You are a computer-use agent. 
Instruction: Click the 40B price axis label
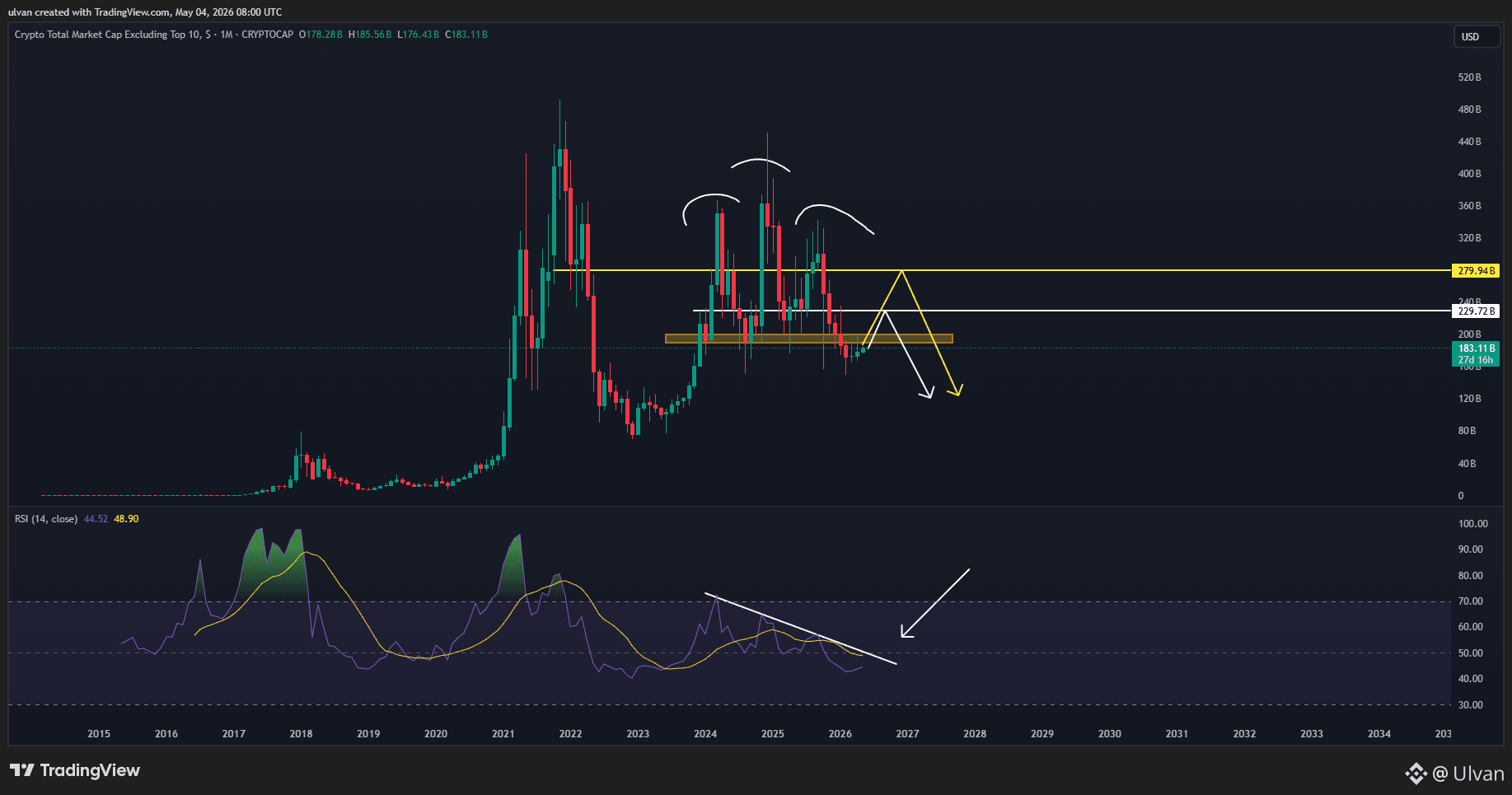(x=1468, y=464)
